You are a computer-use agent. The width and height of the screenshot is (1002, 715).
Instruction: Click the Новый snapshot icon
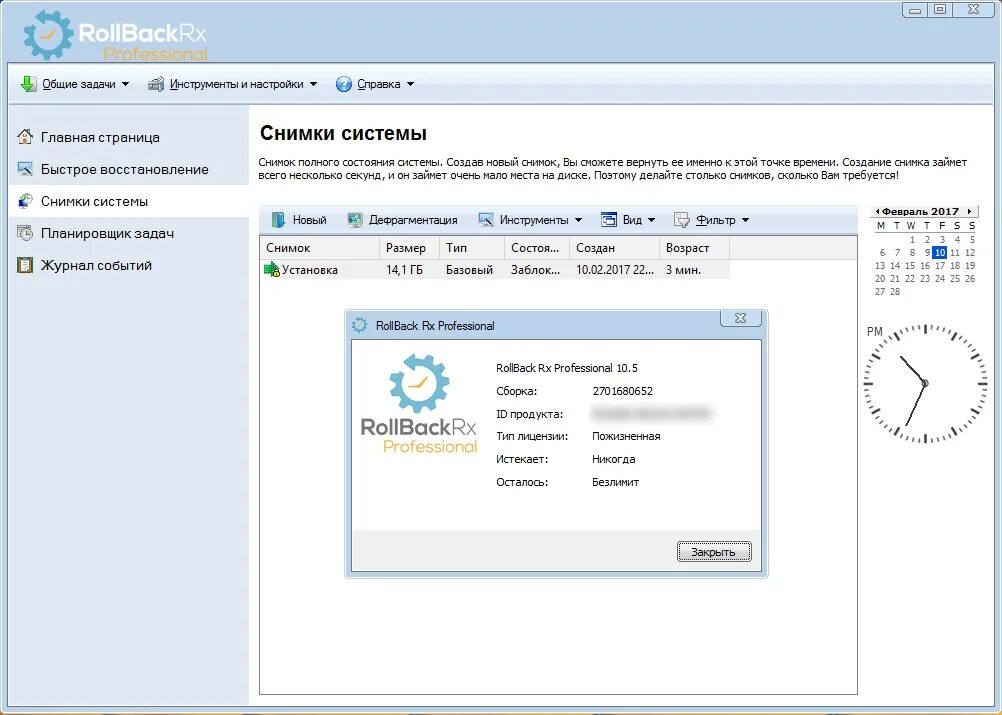[279, 220]
